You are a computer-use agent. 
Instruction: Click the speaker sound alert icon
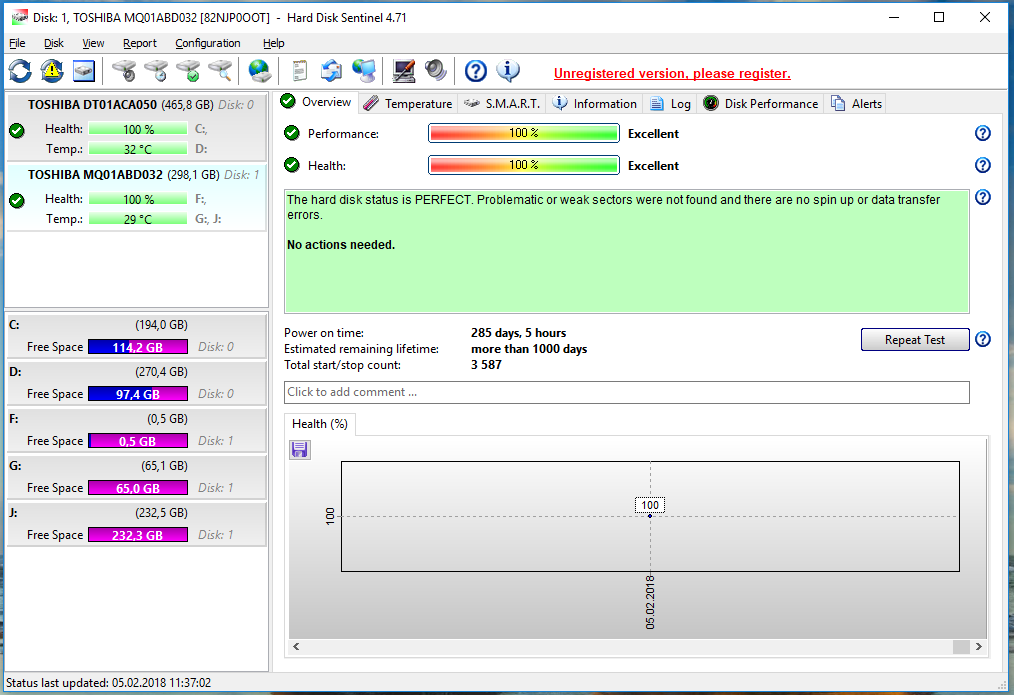click(435, 71)
